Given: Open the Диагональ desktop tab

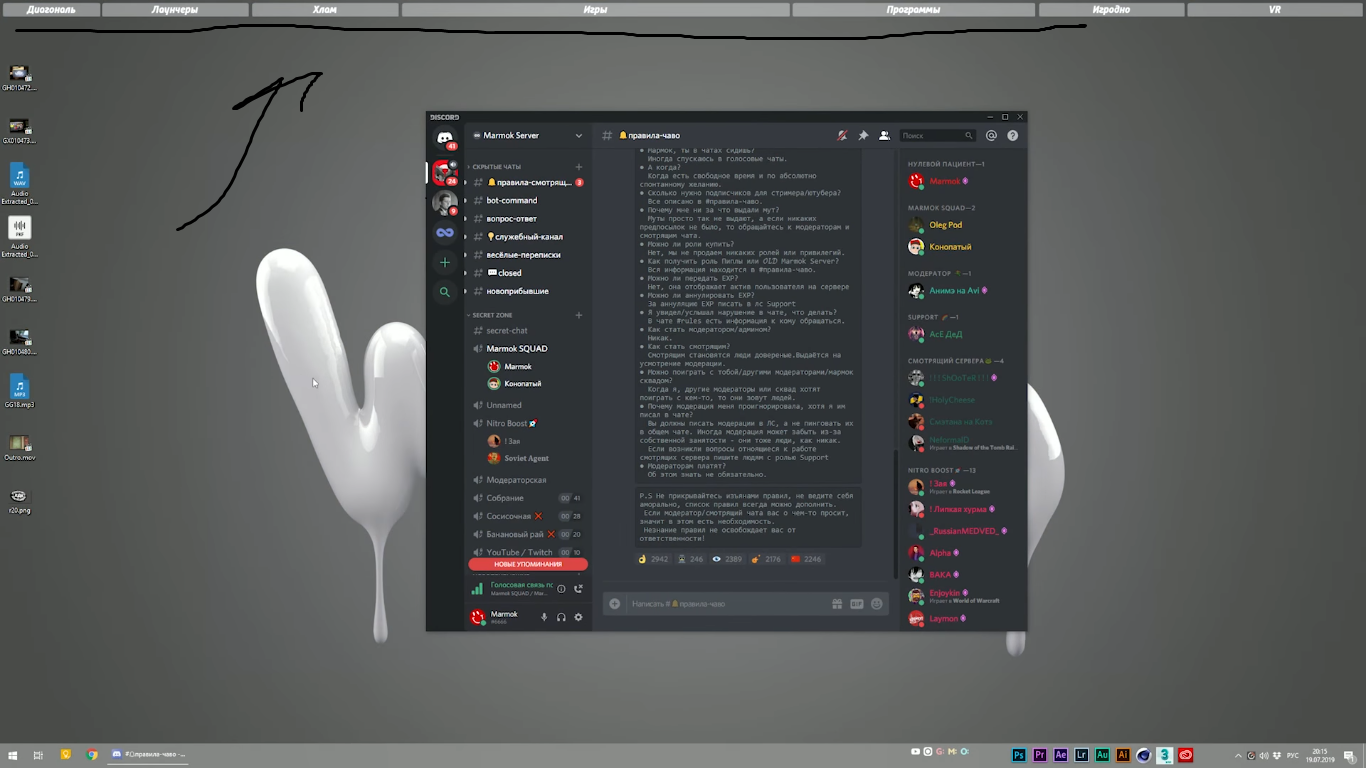Looking at the screenshot, I should tap(50, 10).
